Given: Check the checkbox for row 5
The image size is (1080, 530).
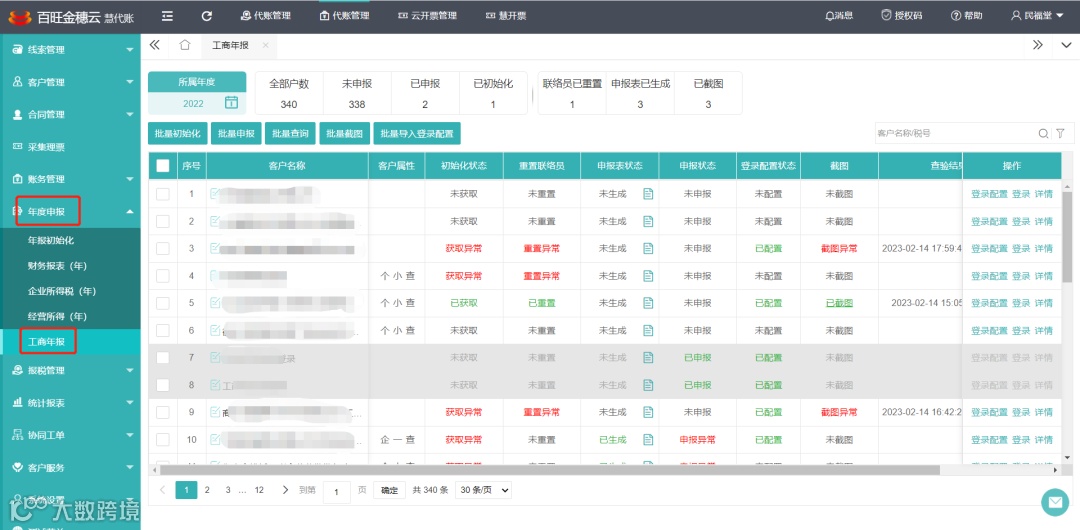Looking at the screenshot, I should (x=163, y=303).
